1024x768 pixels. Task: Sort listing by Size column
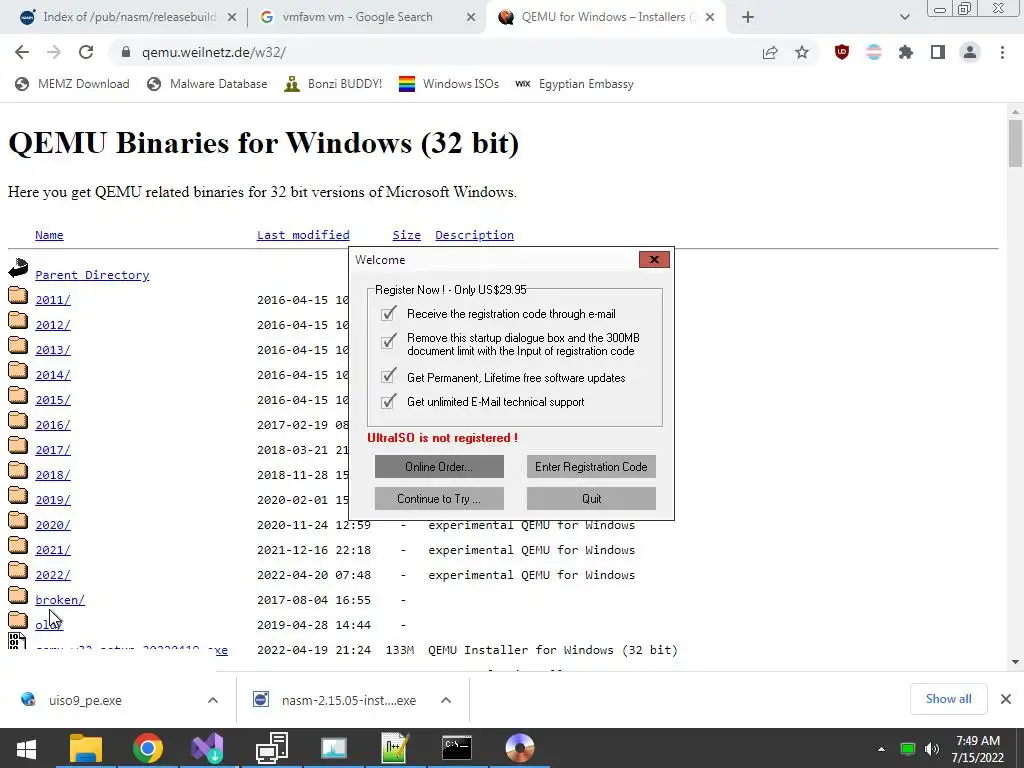pos(406,235)
